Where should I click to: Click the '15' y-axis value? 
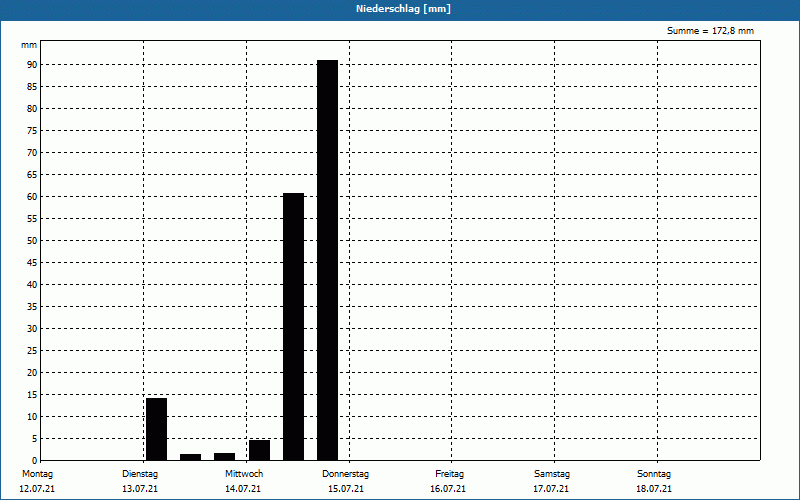click(x=32, y=395)
